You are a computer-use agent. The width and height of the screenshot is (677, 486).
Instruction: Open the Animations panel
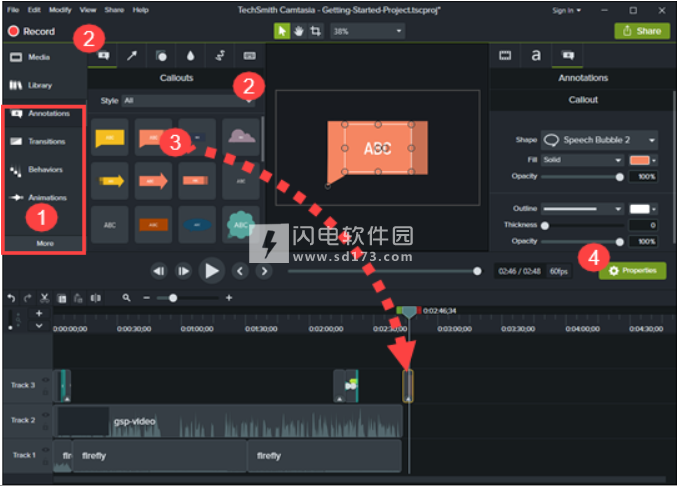(43, 198)
